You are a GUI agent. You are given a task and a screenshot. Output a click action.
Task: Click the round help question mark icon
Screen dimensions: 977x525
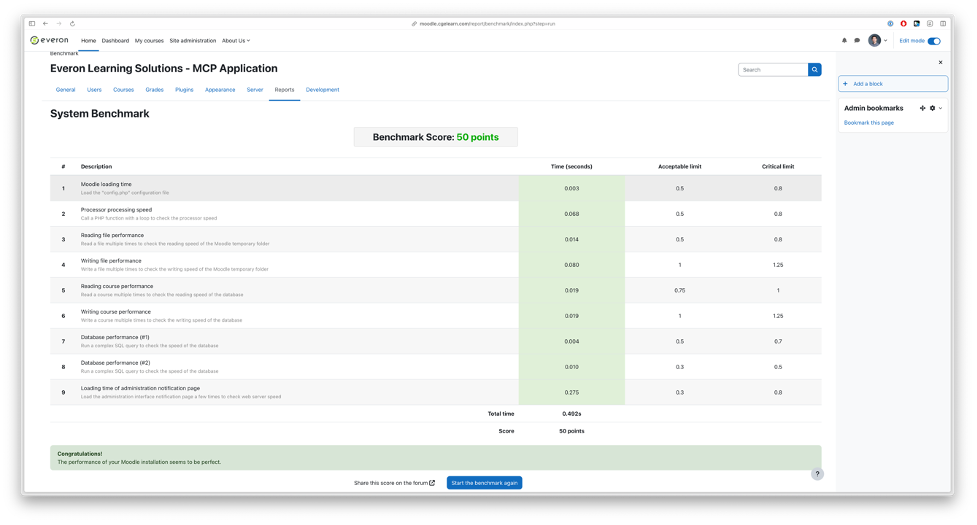(x=817, y=474)
